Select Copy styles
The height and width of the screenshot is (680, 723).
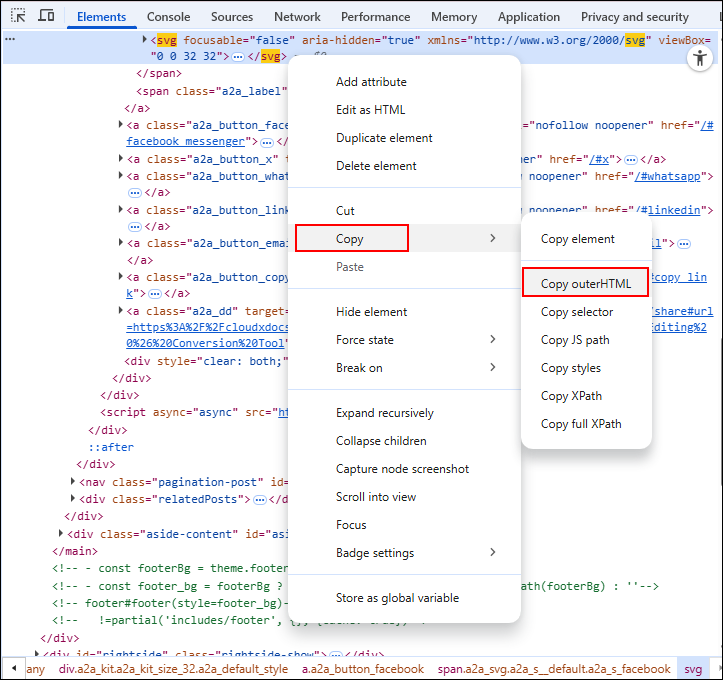(x=586, y=368)
